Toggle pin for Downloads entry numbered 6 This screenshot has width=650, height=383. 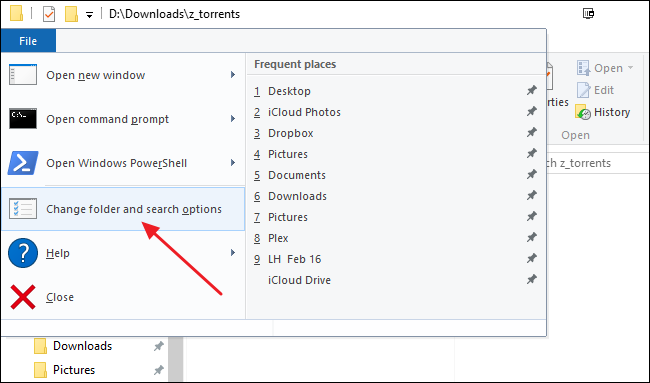click(x=531, y=196)
